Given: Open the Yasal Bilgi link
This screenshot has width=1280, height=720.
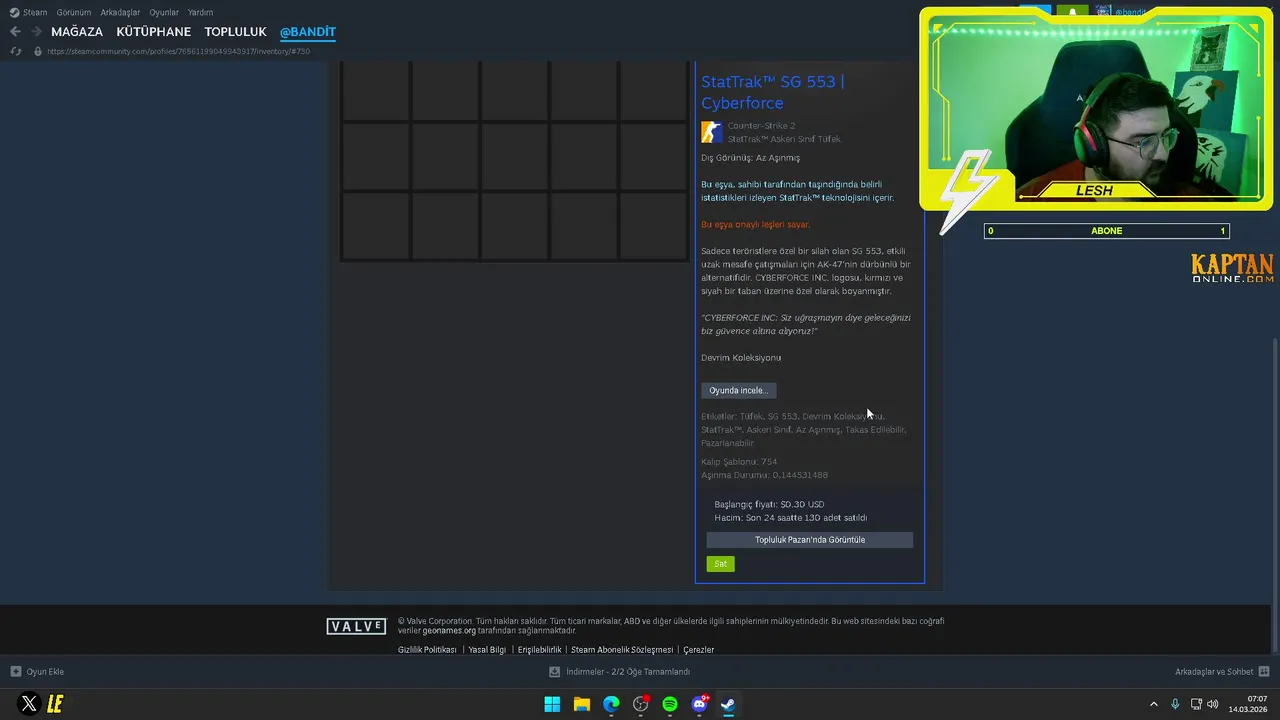Looking at the screenshot, I should 487,650.
